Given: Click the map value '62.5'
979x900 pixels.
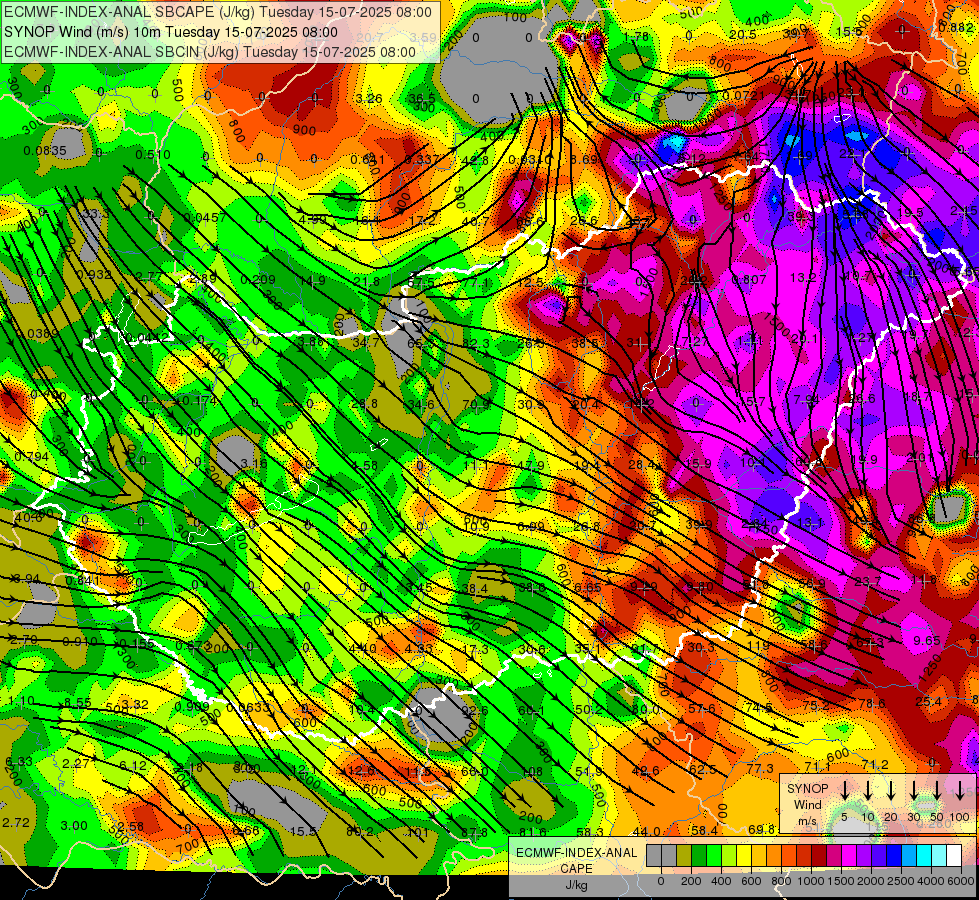Looking at the screenshot, I should click(x=703, y=769).
